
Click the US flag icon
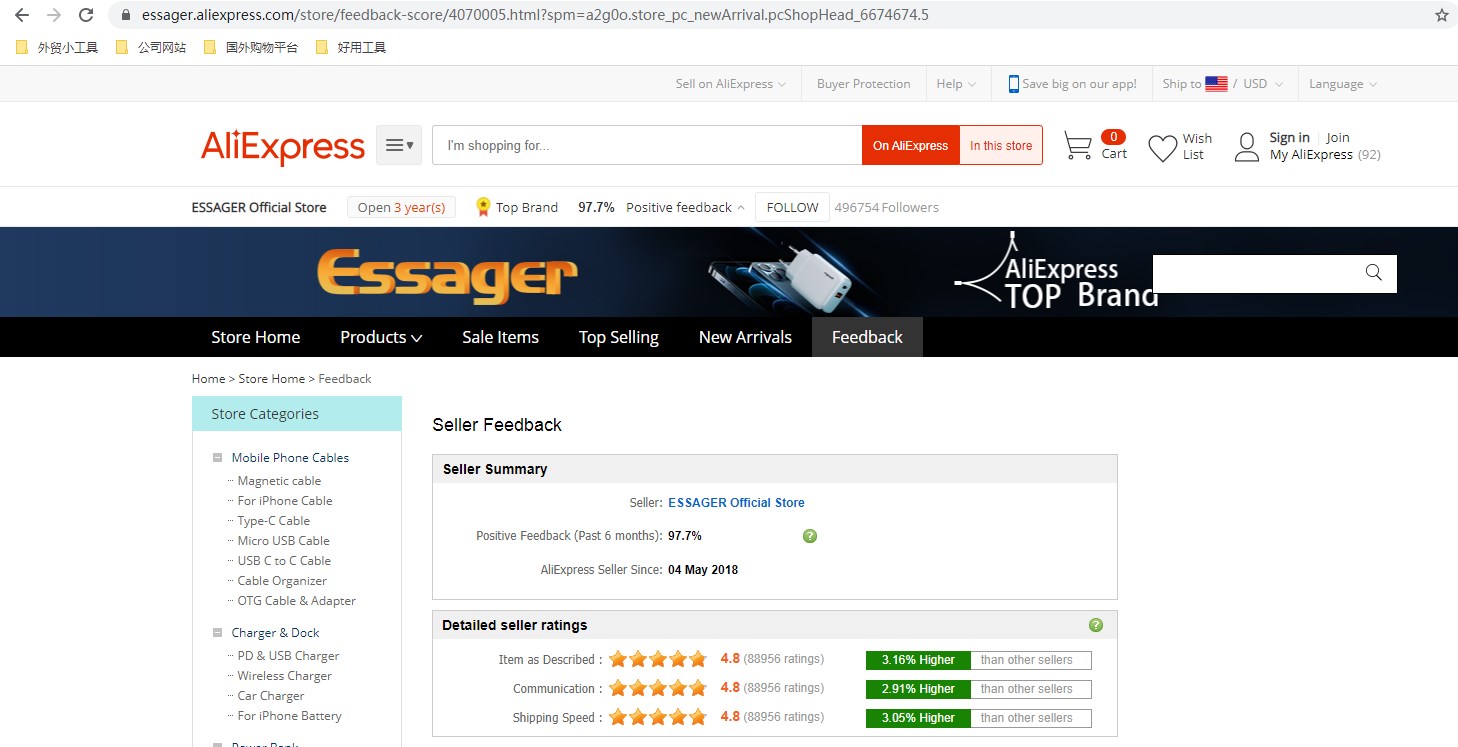1216,84
